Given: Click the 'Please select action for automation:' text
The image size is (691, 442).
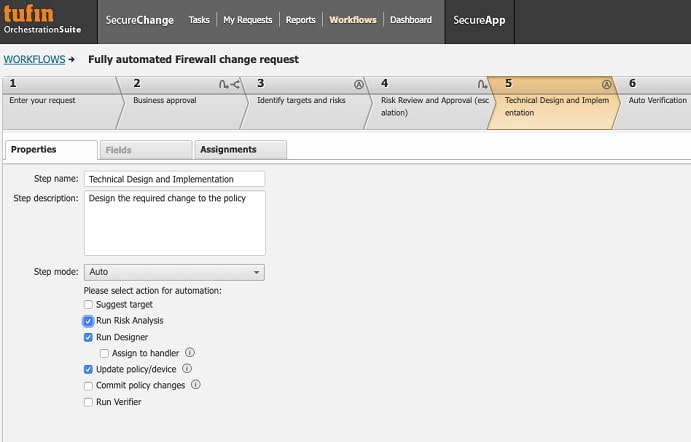Looking at the screenshot, I should tap(152, 291).
